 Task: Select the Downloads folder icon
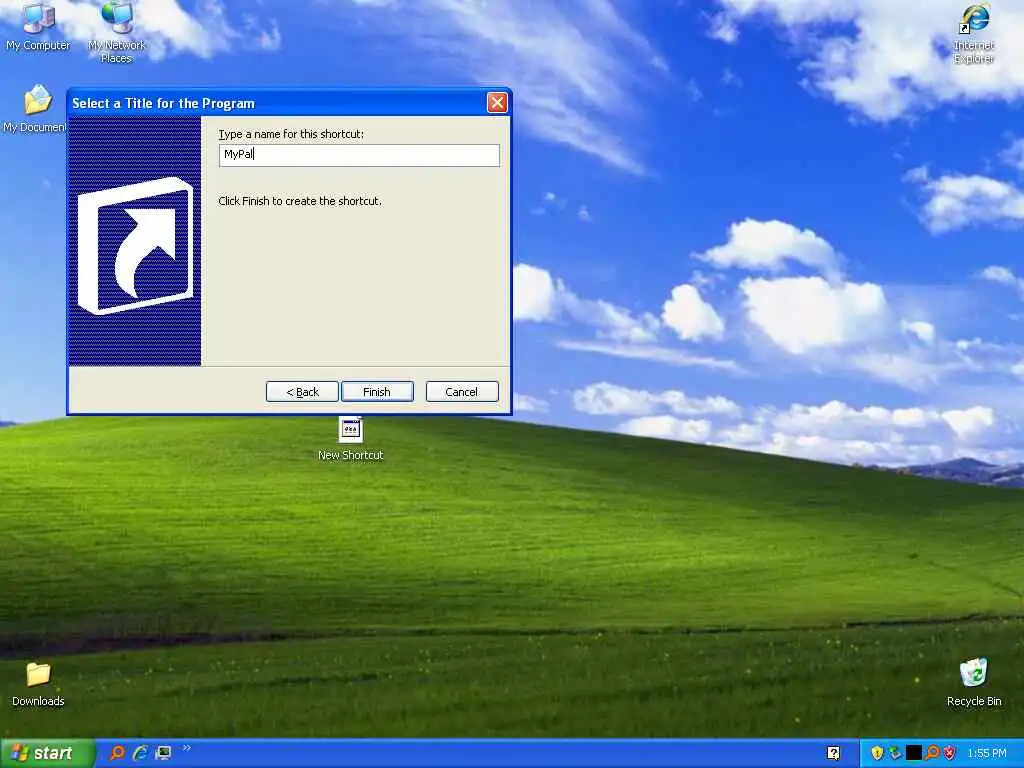pos(38,684)
